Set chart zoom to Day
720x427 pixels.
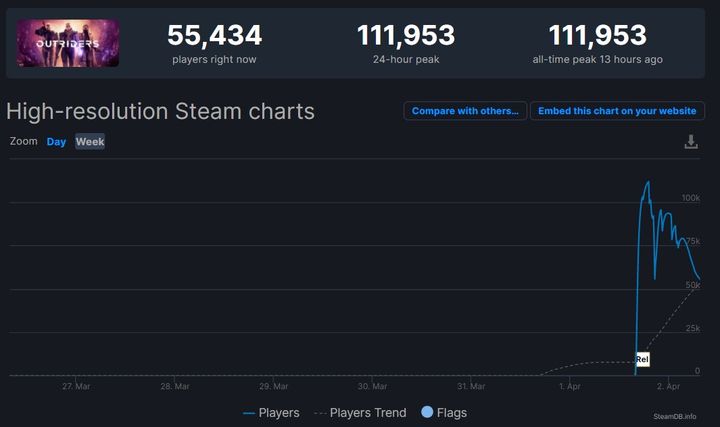tap(56, 142)
